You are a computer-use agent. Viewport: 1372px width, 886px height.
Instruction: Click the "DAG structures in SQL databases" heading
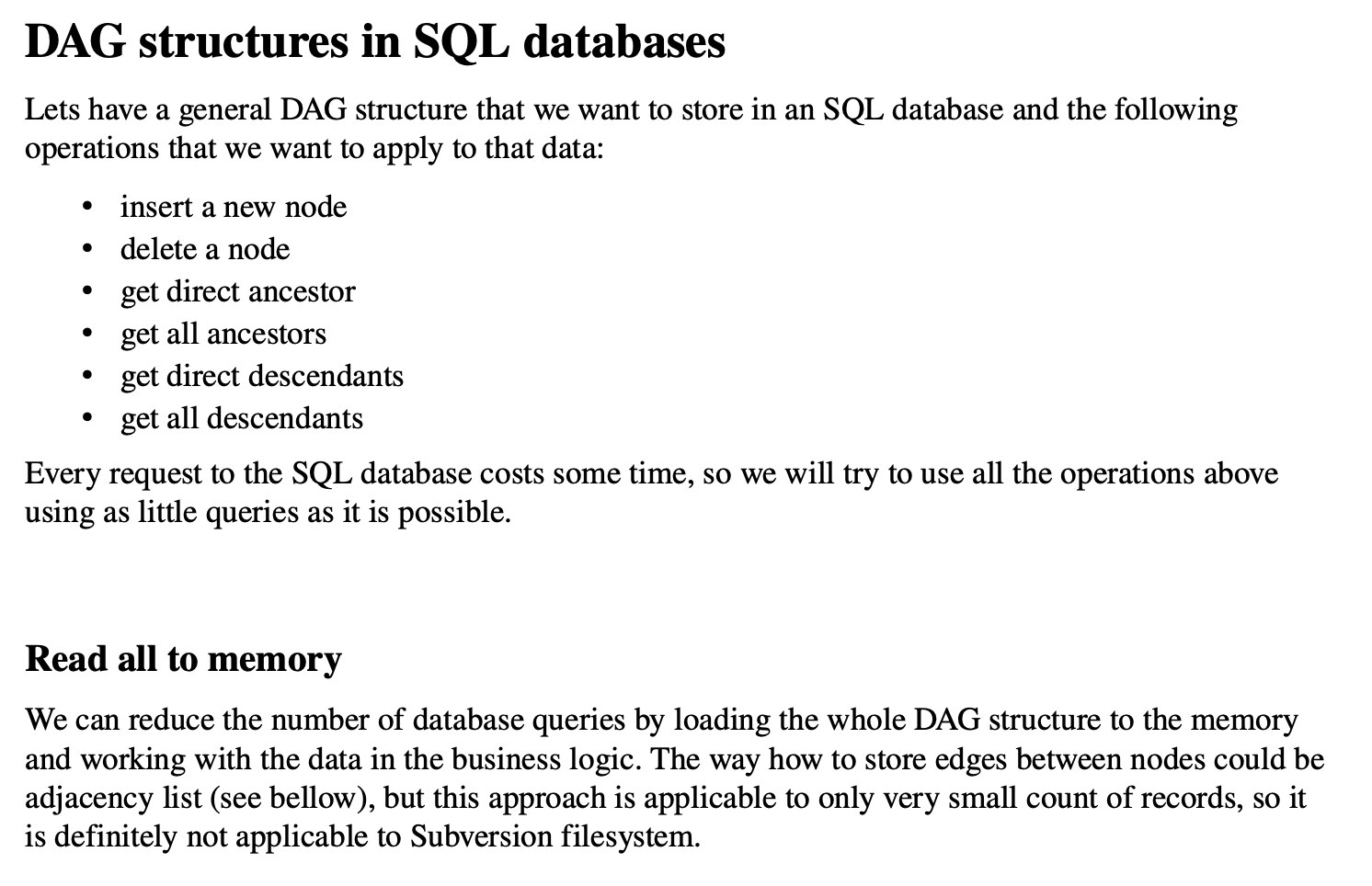(x=374, y=41)
